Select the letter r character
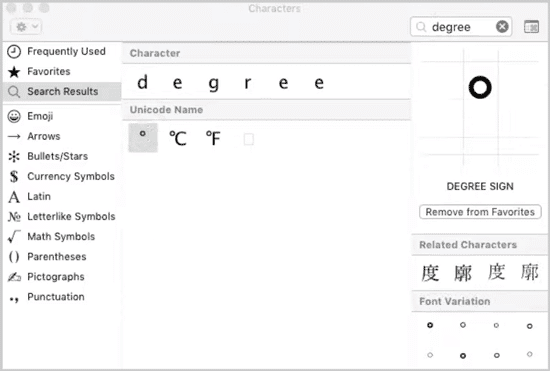Screen dimensions: 550x371 [x=248, y=83]
